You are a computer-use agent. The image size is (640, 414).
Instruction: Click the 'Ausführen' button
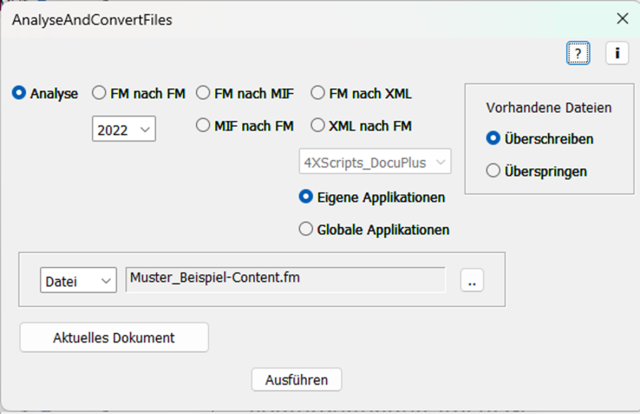coord(297,379)
